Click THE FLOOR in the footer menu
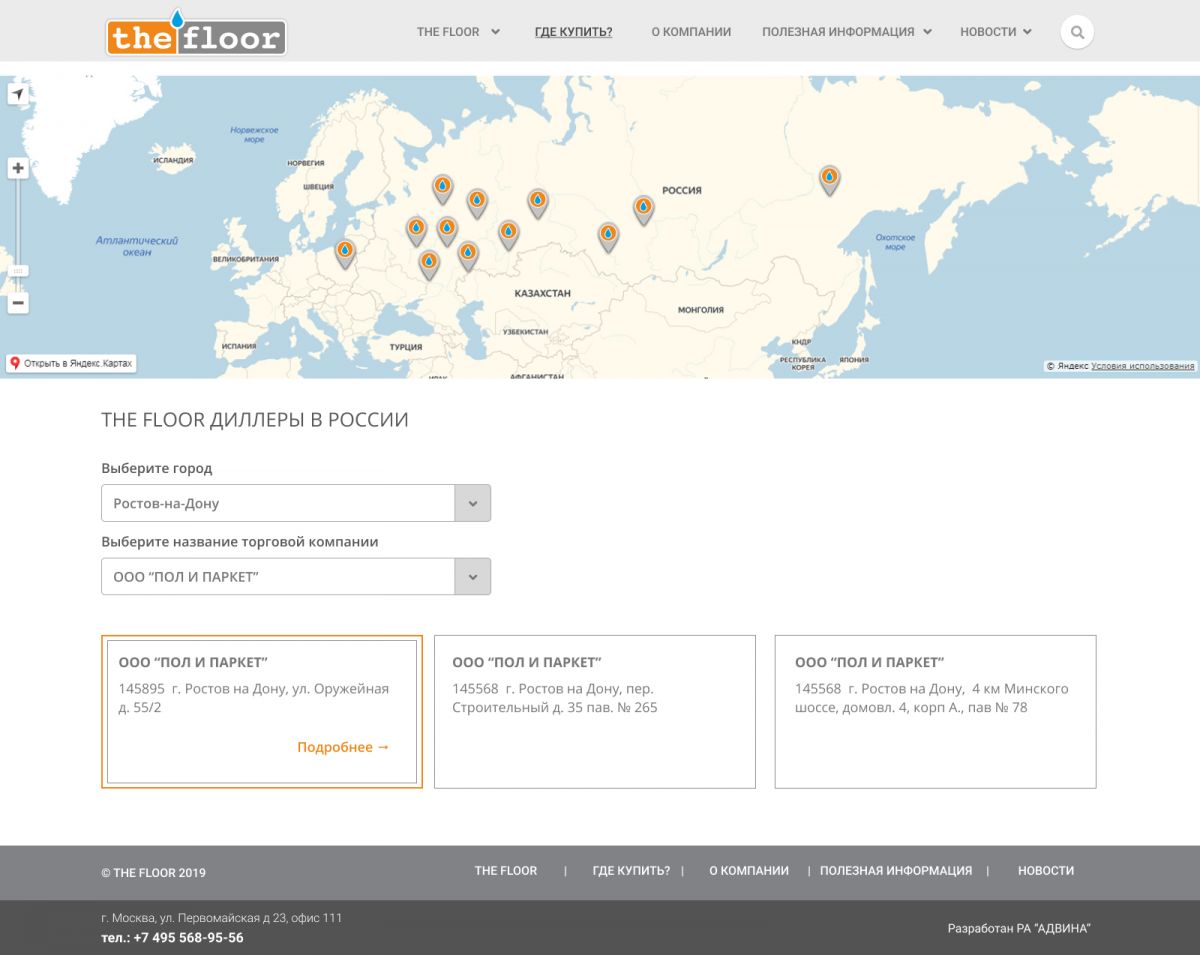 pyautogui.click(x=506, y=871)
